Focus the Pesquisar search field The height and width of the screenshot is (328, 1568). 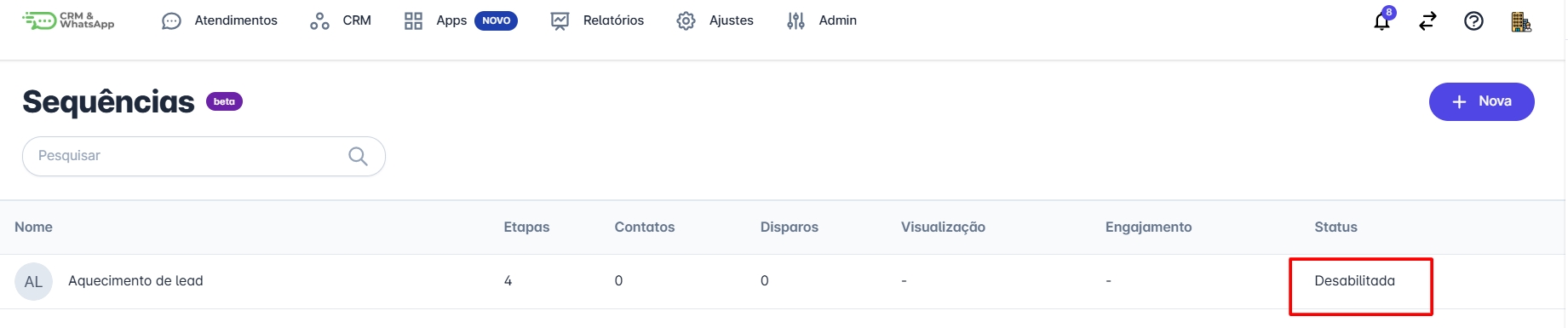coord(204,156)
